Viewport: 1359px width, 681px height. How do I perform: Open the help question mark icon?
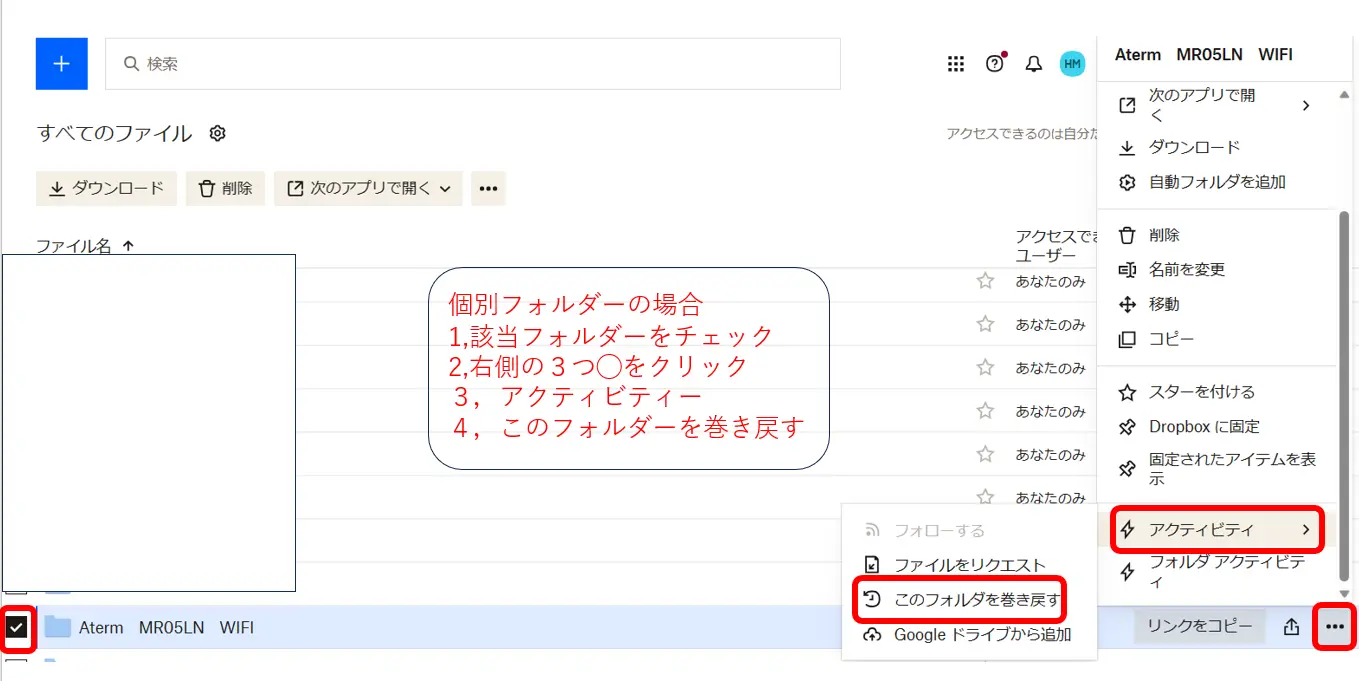pos(994,64)
